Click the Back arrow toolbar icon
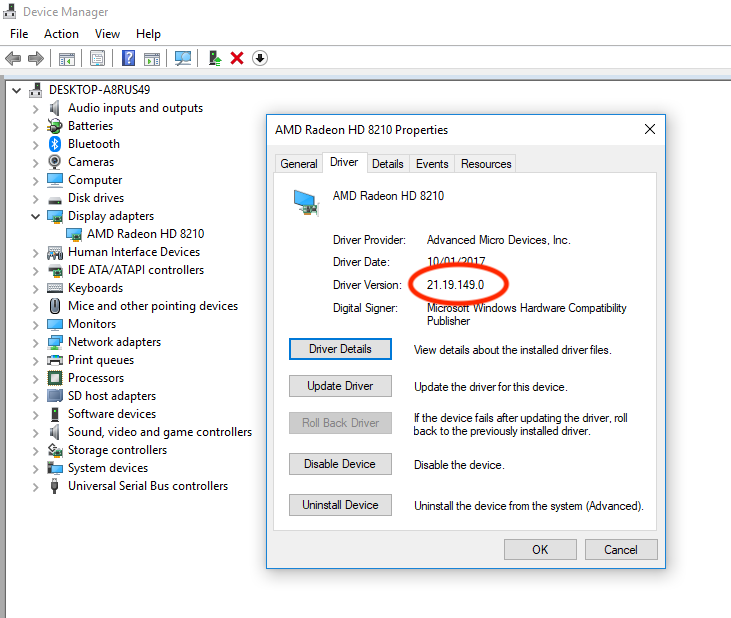The width and height of the screenshot is (731, 618). coord(13,59)
